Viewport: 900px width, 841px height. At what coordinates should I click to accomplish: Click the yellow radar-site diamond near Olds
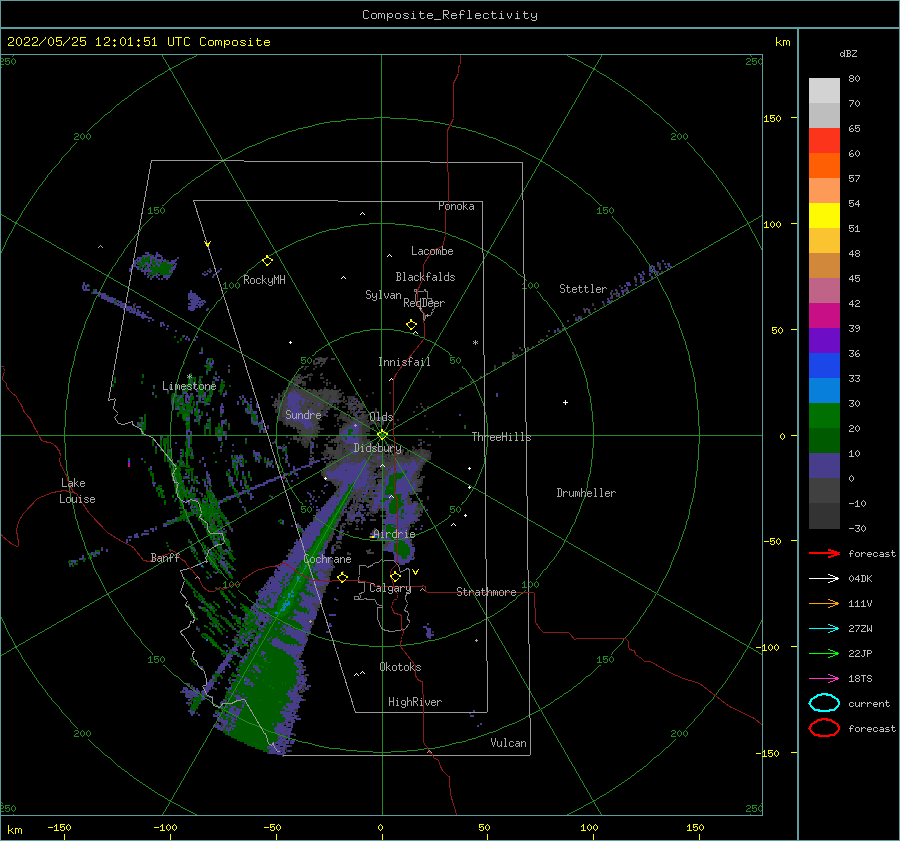(x=382, y=435)
